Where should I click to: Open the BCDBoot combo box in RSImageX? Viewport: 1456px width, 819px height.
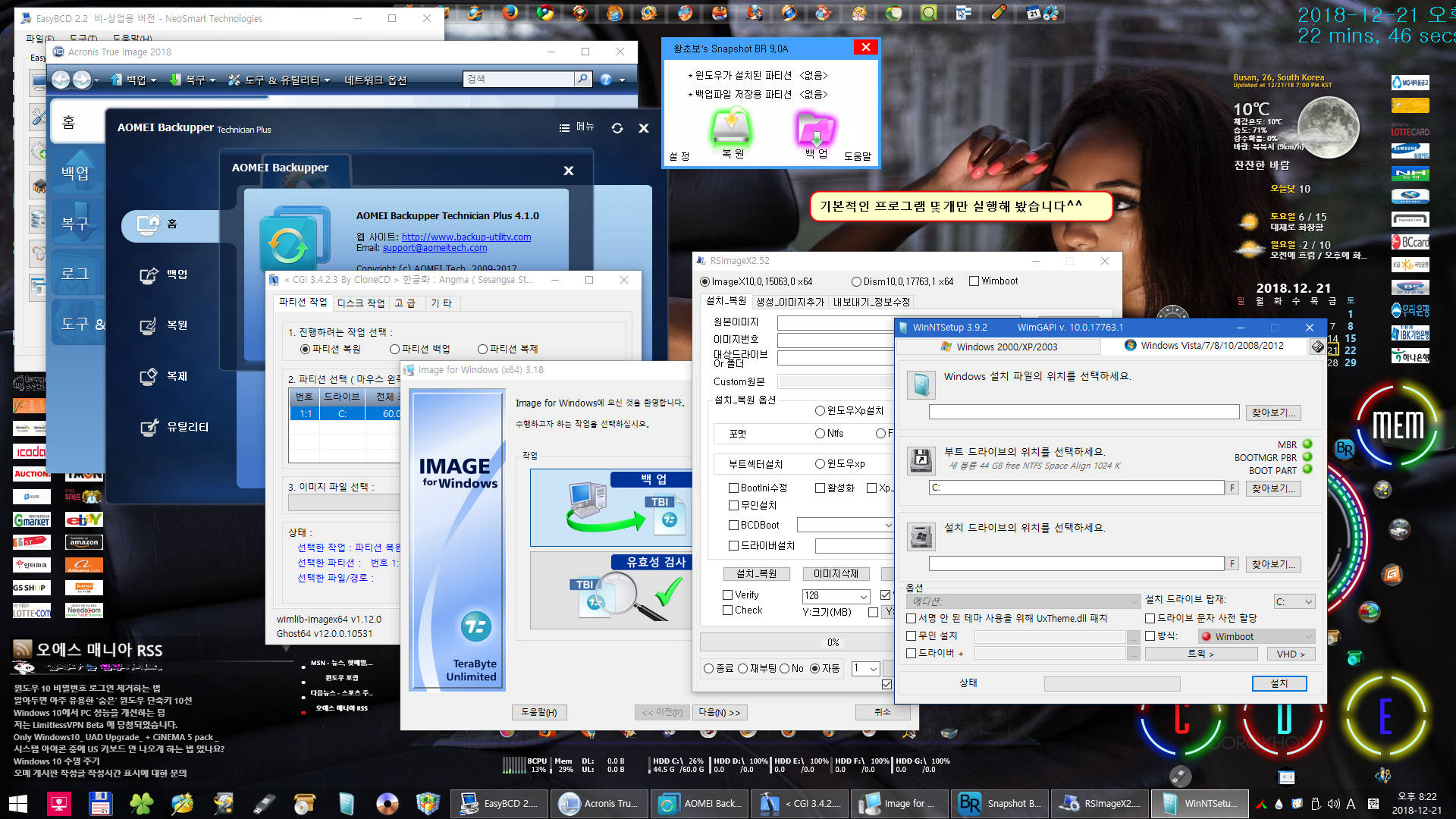pyautogui.click(x=846, y=525)
